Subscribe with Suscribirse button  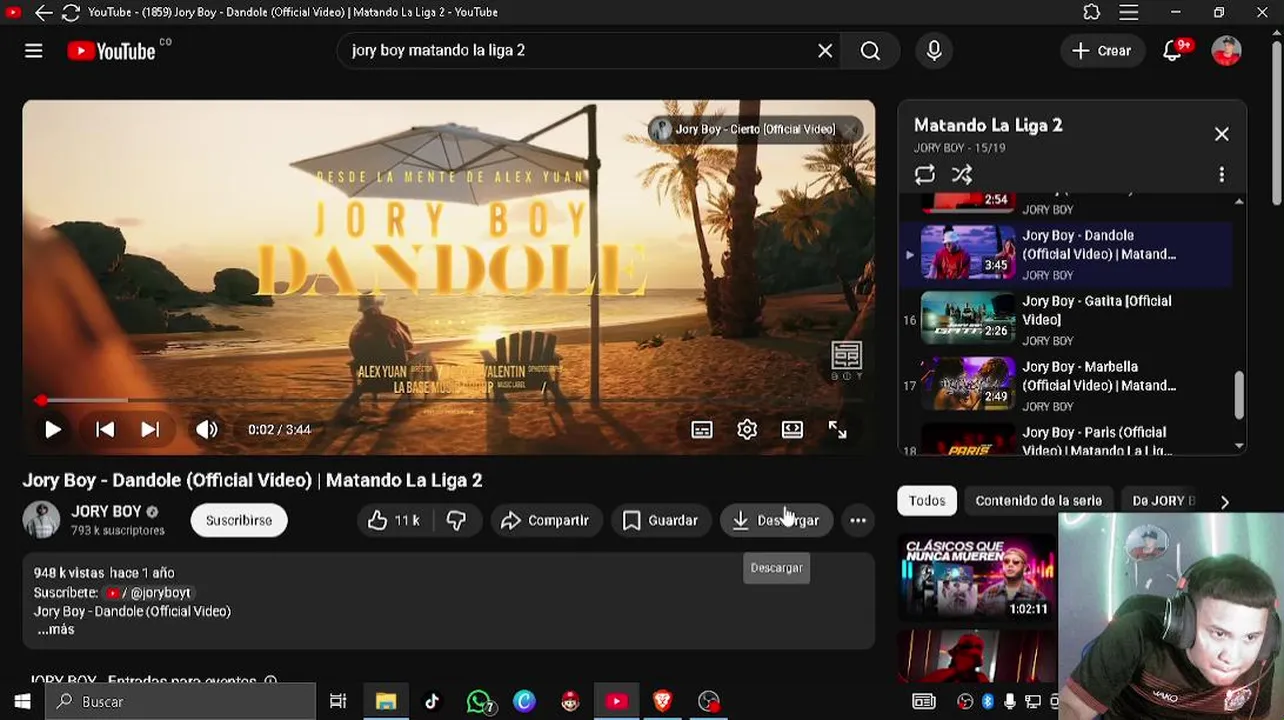[239, 520]
